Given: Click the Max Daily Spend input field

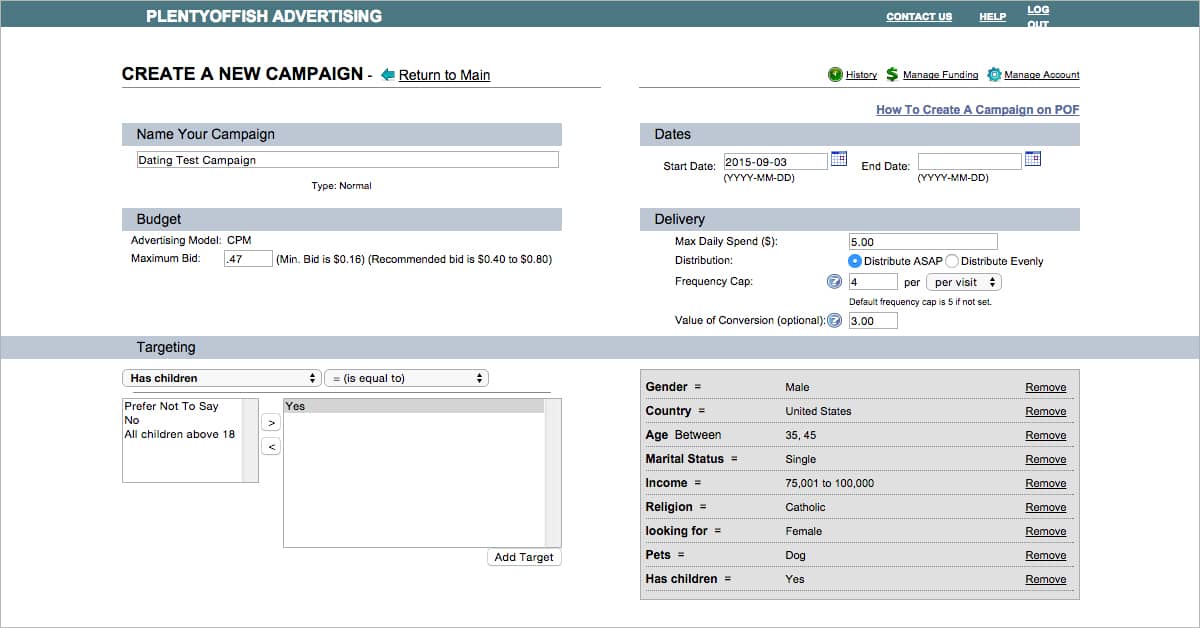Looking at the screenshot, I should (x=922, y=241).
